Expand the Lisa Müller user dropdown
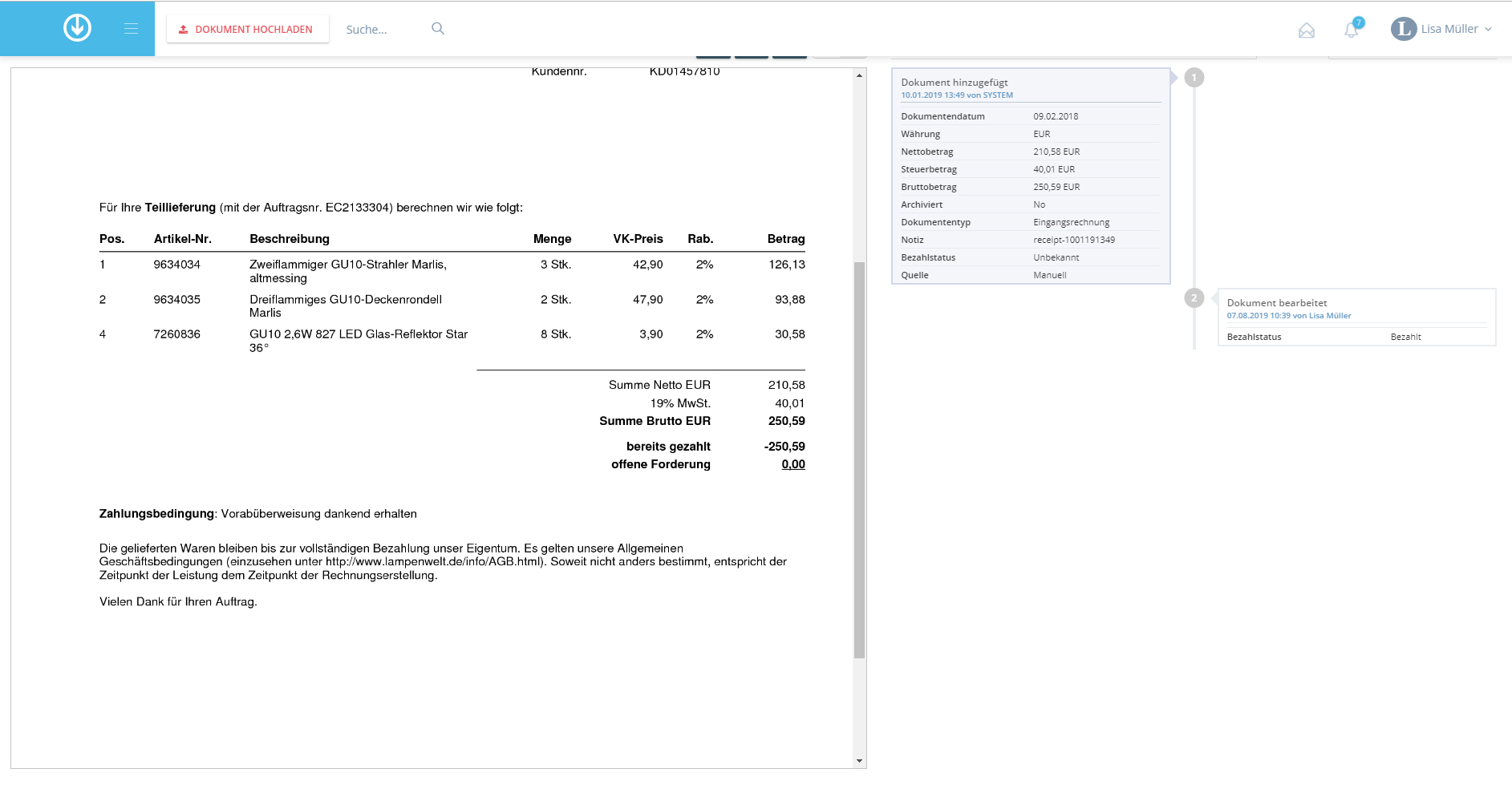1512x789 pixels. point(1488,29)
